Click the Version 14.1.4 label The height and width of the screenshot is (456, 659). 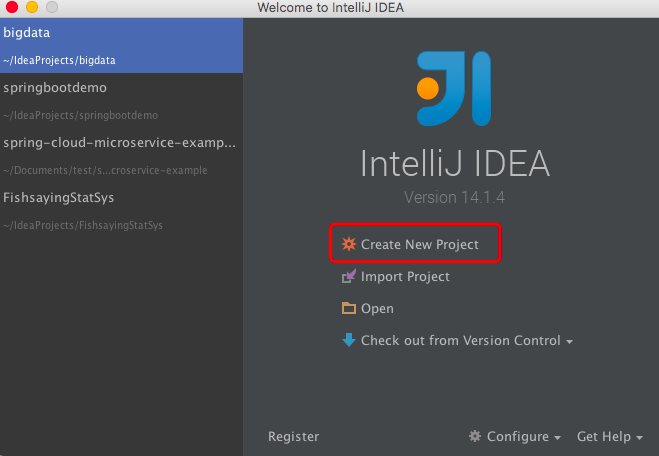(454, 197)
